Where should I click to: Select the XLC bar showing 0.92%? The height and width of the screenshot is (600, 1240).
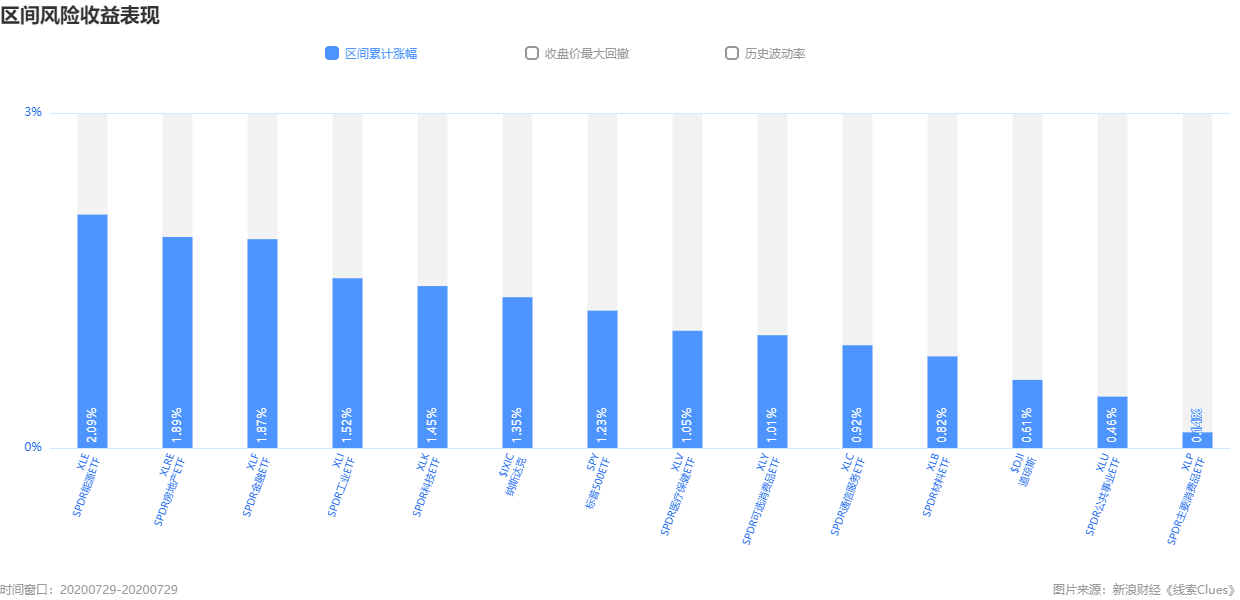pos(857,396)
